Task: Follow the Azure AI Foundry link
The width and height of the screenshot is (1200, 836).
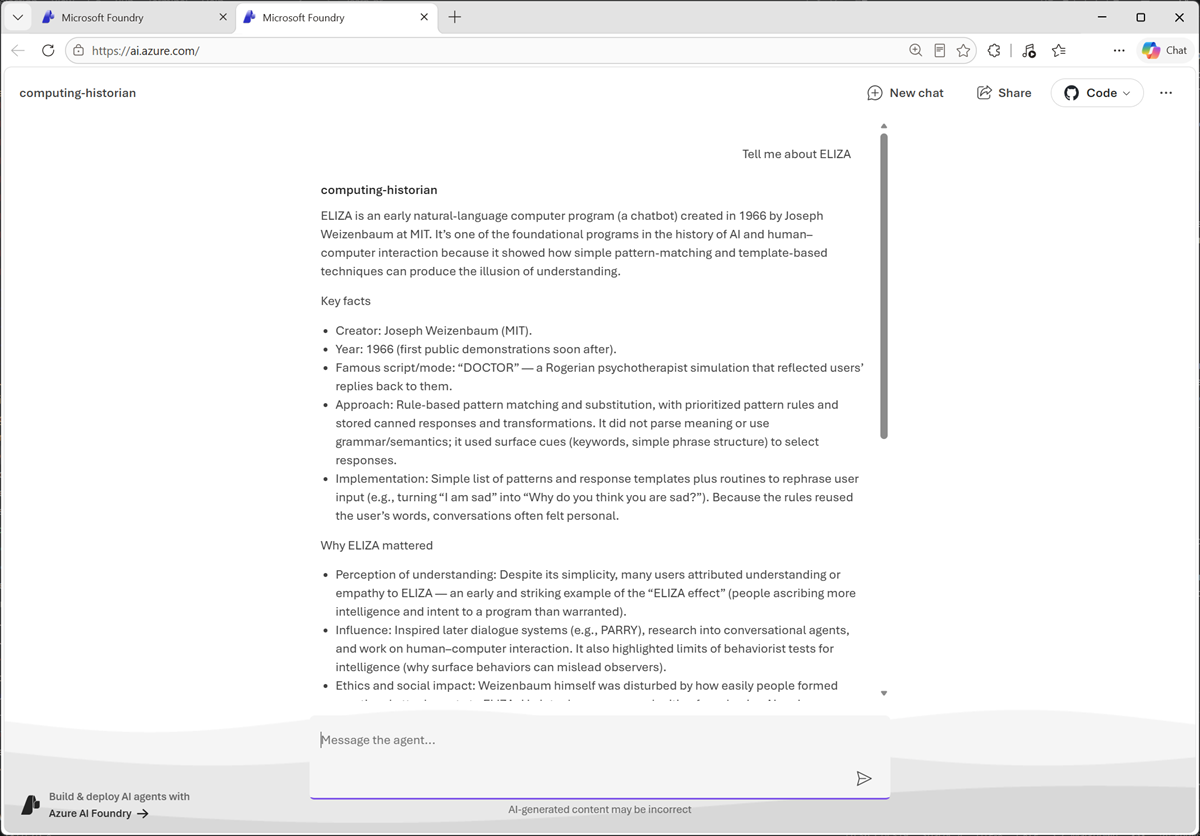Action: pos(99,813)
